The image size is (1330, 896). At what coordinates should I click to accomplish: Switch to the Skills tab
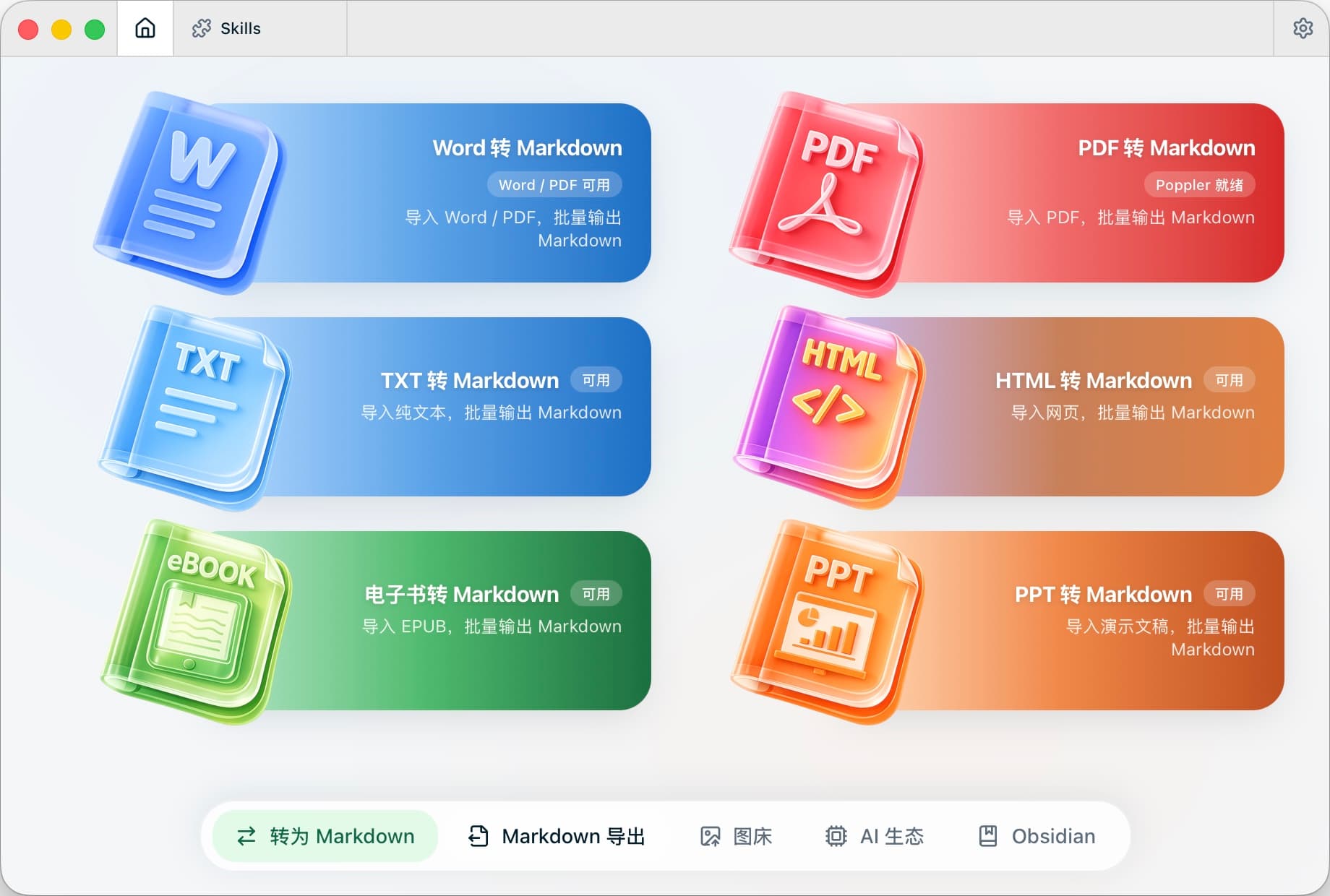[260, 28]
